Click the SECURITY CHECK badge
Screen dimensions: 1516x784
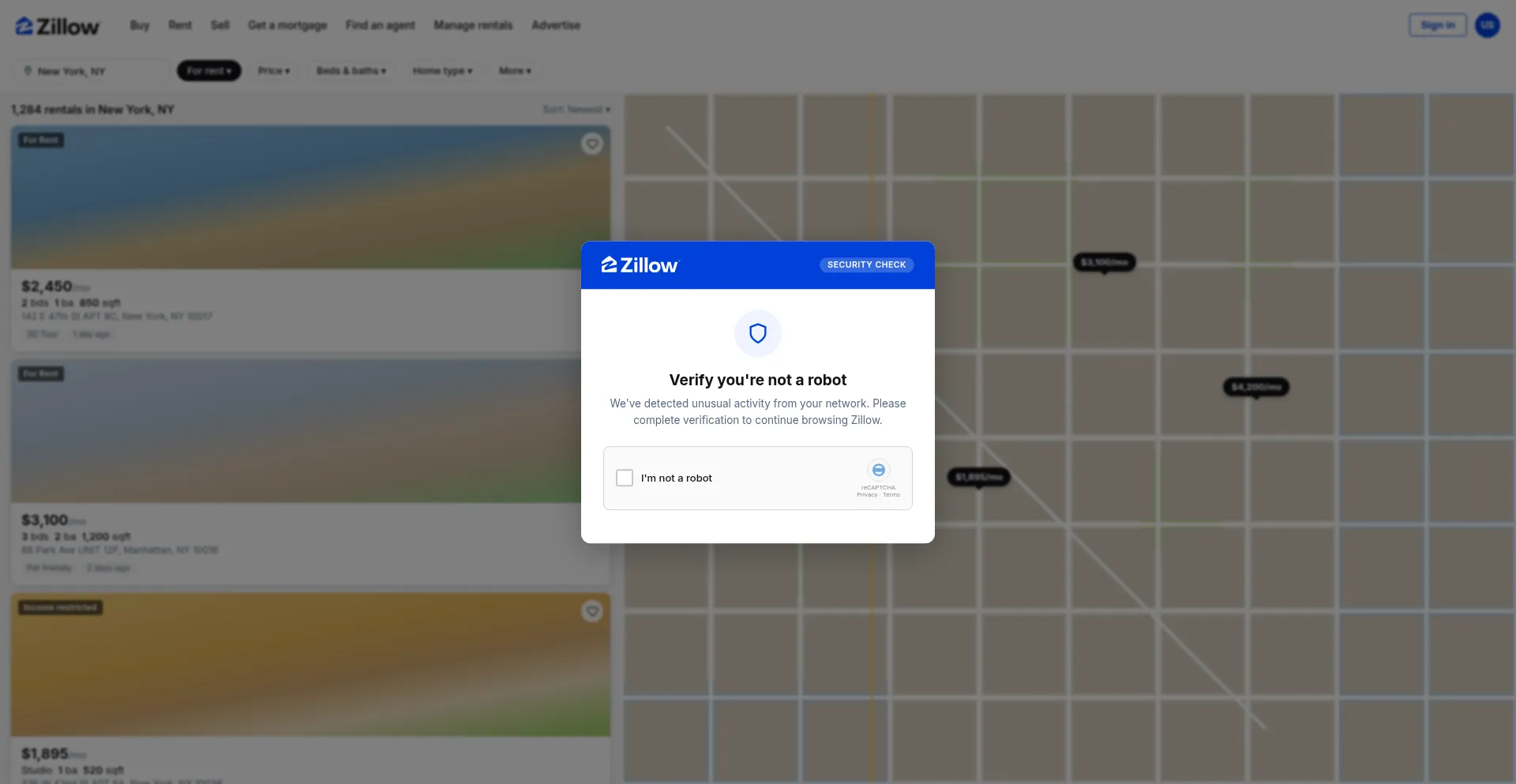[x=866, y=265]
